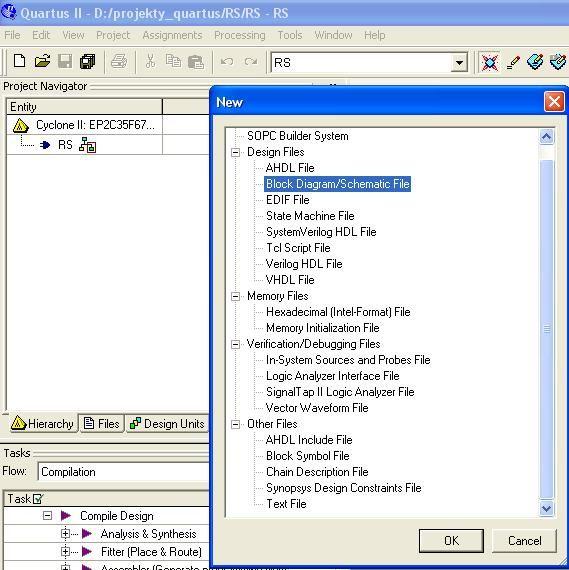Close the New dialog with X
The height and width of the screenshot is (570, 569).
click(554, 102)
